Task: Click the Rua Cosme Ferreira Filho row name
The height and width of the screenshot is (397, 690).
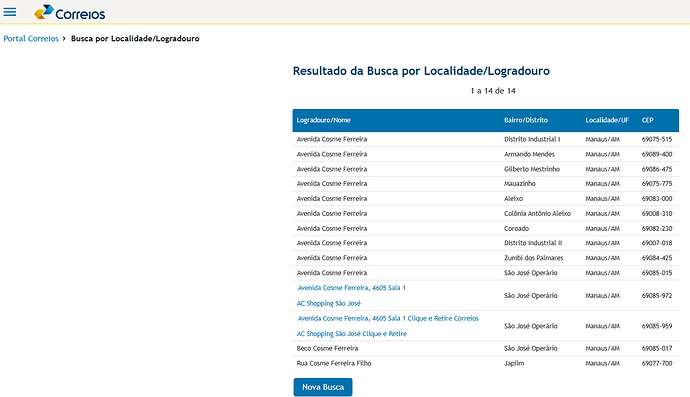Action: point(334,363)
